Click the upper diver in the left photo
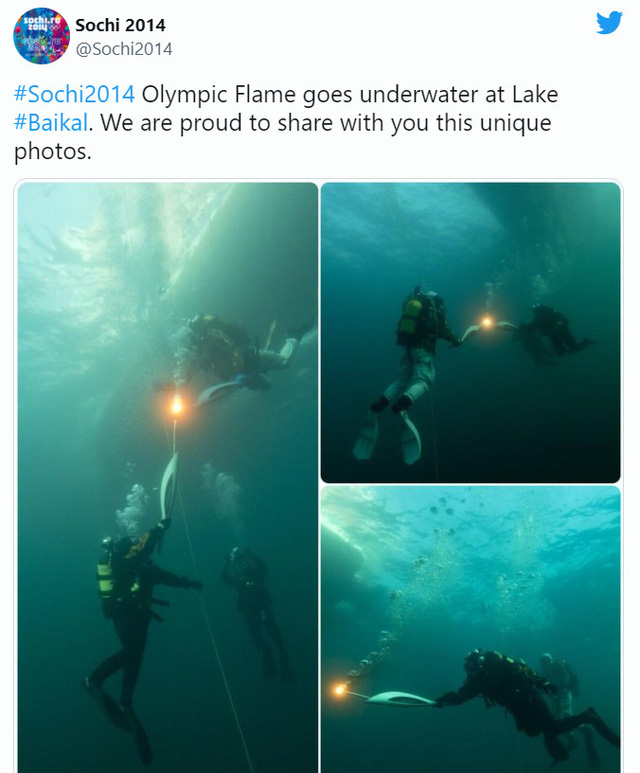This screenshot has width=640, height=773. [x=242, y=350]
